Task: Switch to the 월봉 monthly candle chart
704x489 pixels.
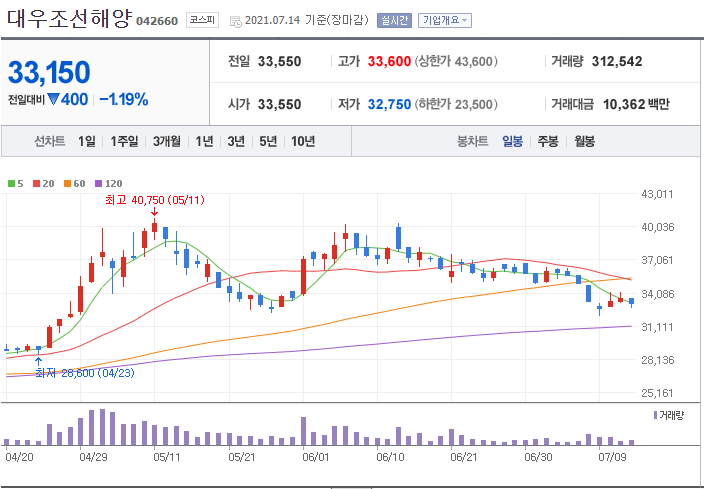Action: click(585, 141)
